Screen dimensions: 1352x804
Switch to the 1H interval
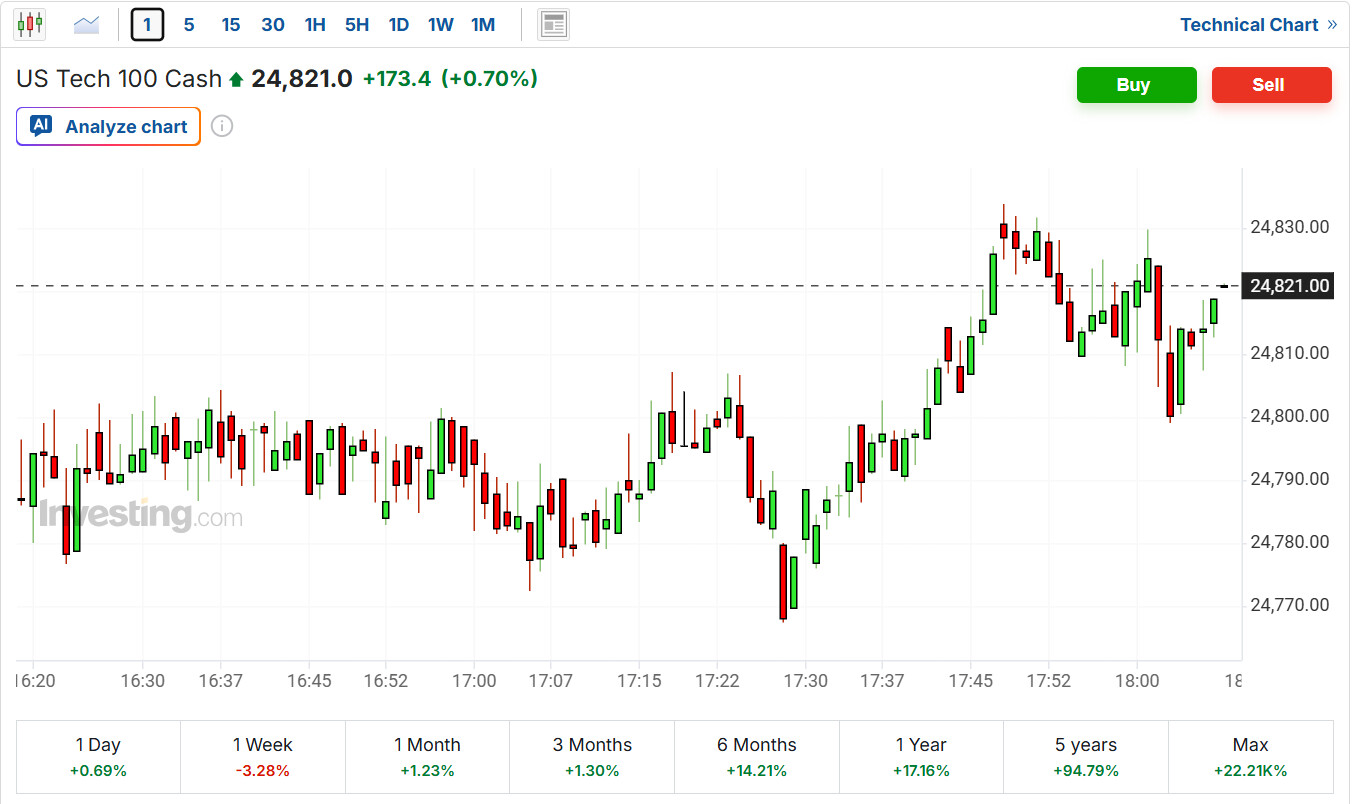point(315,24)
